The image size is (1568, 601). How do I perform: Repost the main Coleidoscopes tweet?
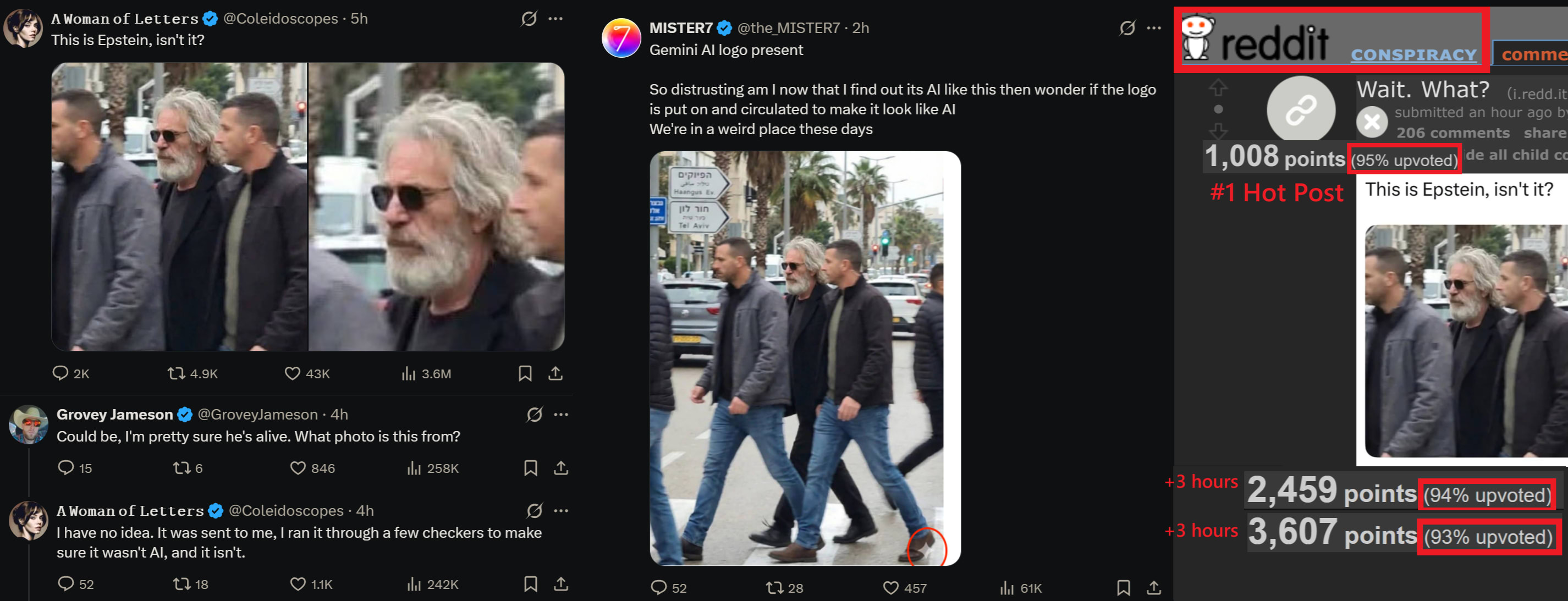tap(177, 373)
